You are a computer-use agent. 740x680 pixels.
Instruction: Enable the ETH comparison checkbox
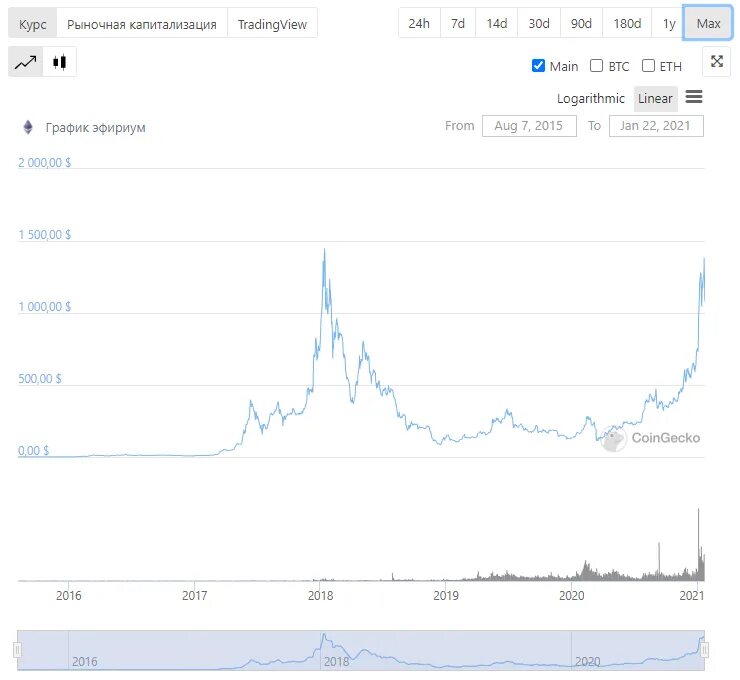tap(648, 66)
